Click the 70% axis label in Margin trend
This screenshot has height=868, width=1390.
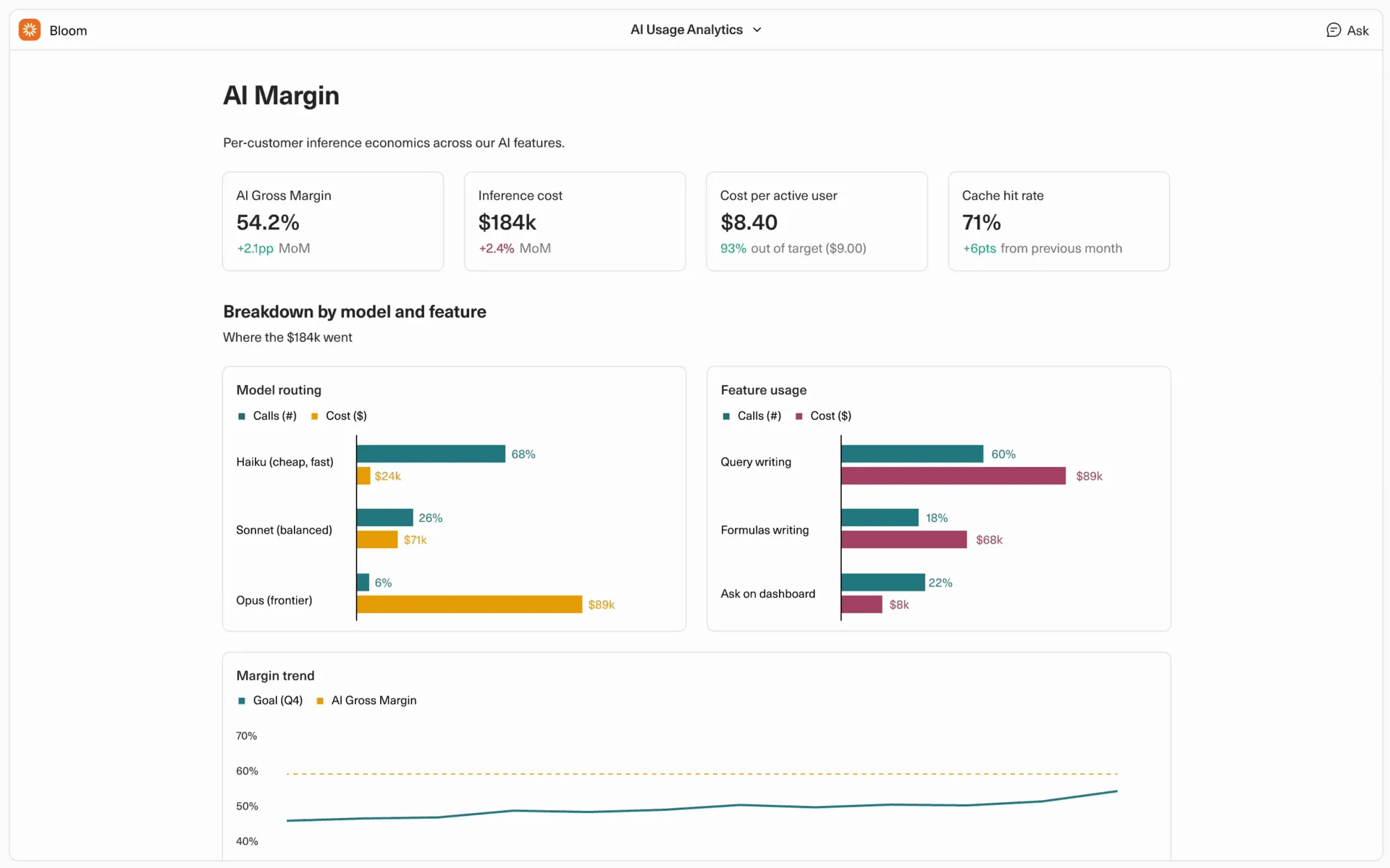tap(246, 736)
